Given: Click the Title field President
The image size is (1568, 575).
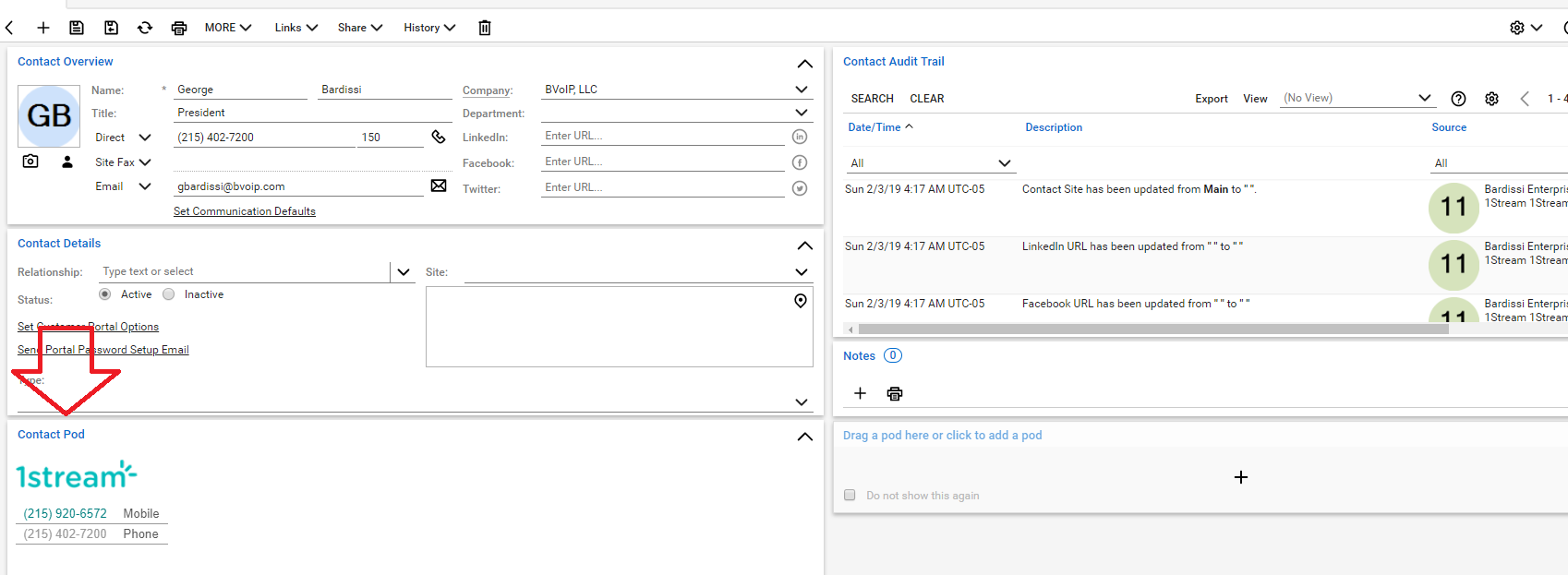Looking at the screenshot, I should pos(313,113).
